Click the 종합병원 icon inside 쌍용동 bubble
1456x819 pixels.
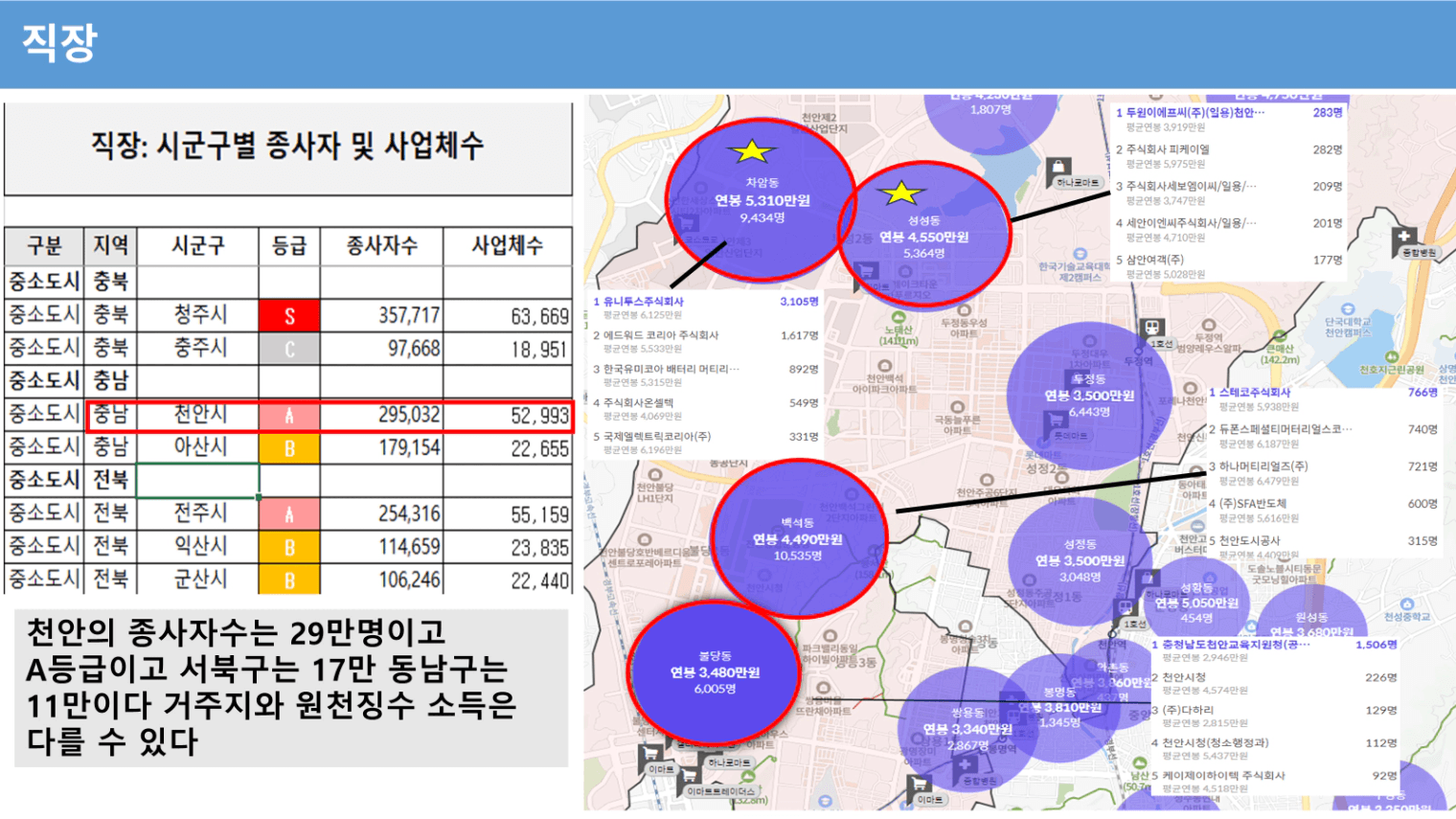[966, 765]
